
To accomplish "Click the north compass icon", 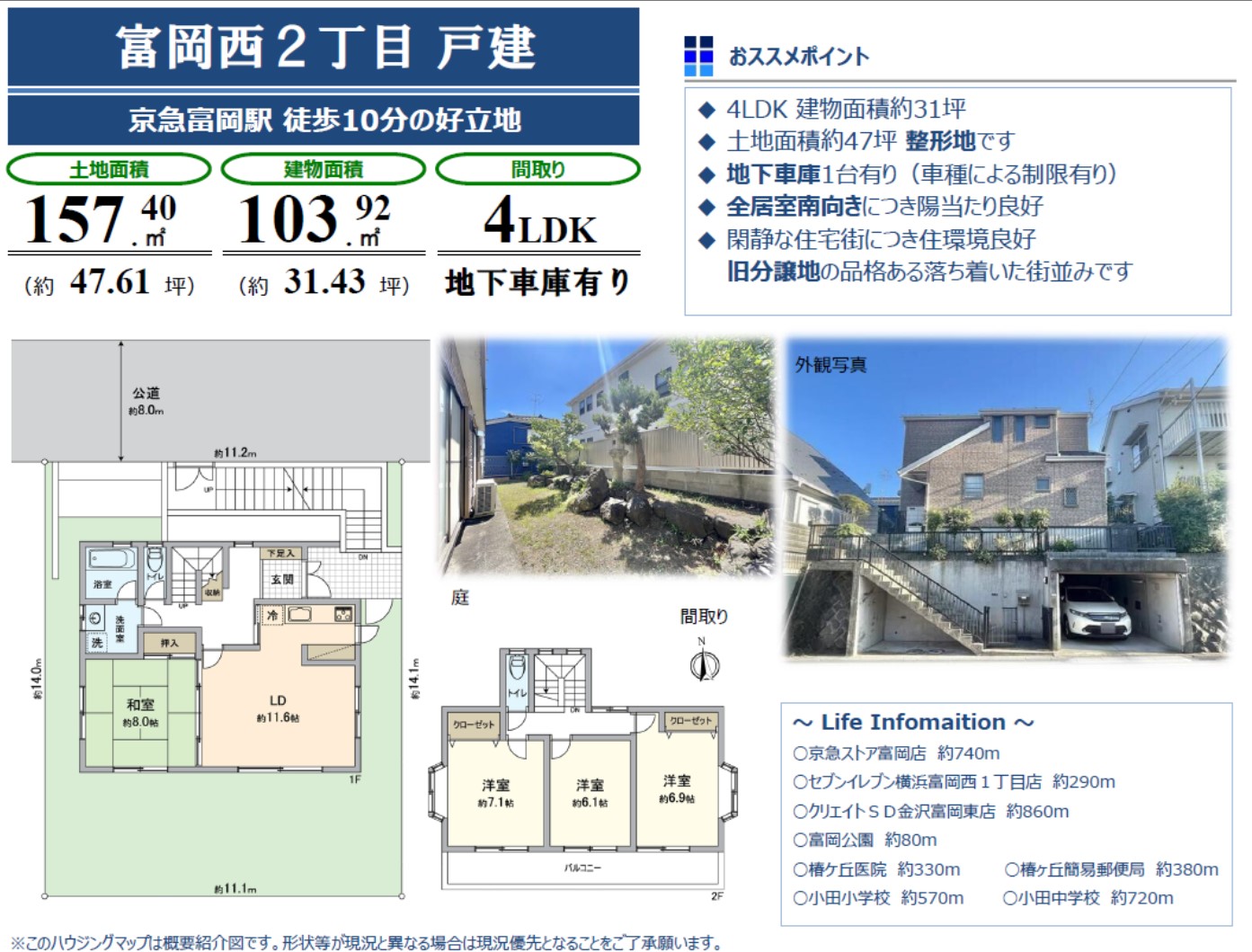I will tap(704, 666).
